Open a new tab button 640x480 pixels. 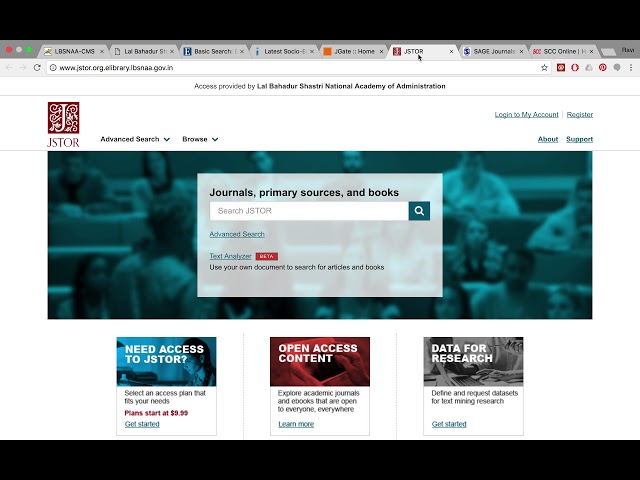click(608, 52)
